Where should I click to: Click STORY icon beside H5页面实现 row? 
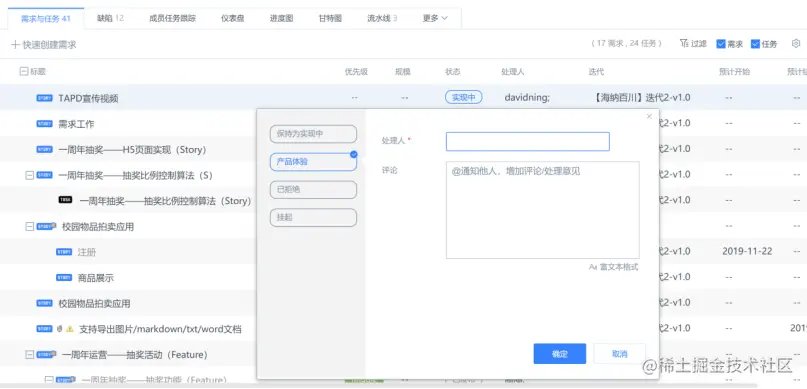(44, 149)
